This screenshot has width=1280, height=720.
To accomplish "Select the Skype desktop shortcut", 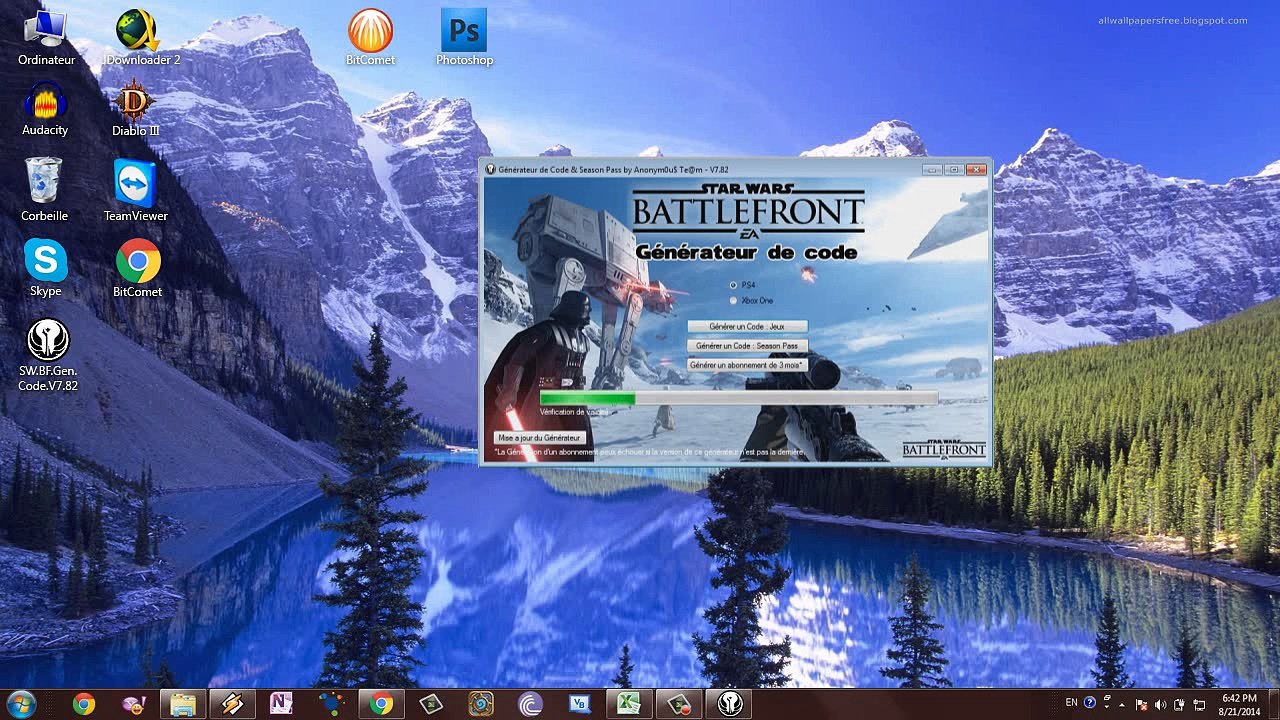I will [45, 268].
